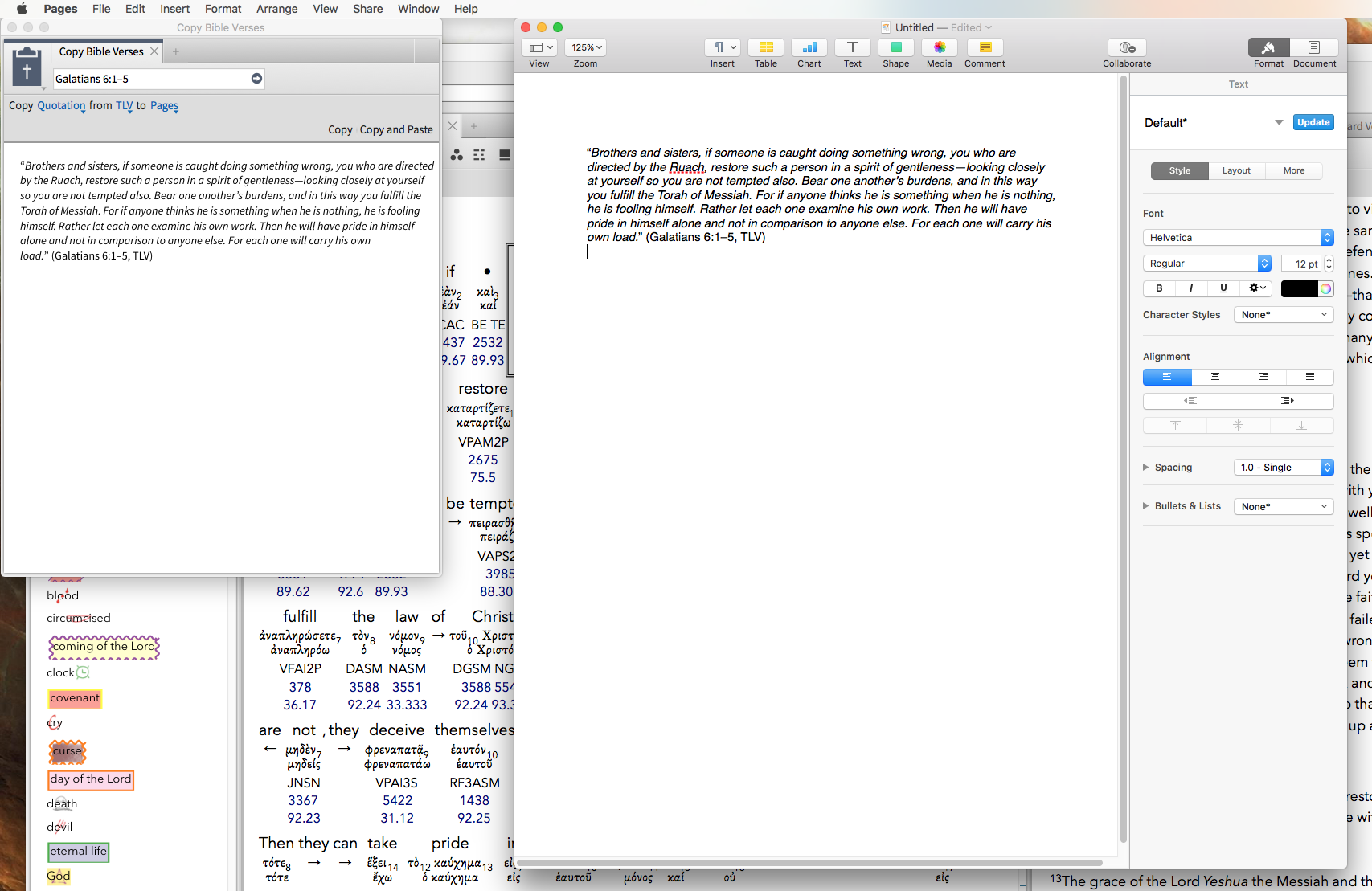This screenshot has width=1372, height=891.
Task: Open the Regular typeface dropdown
Action: point(1206,264)
